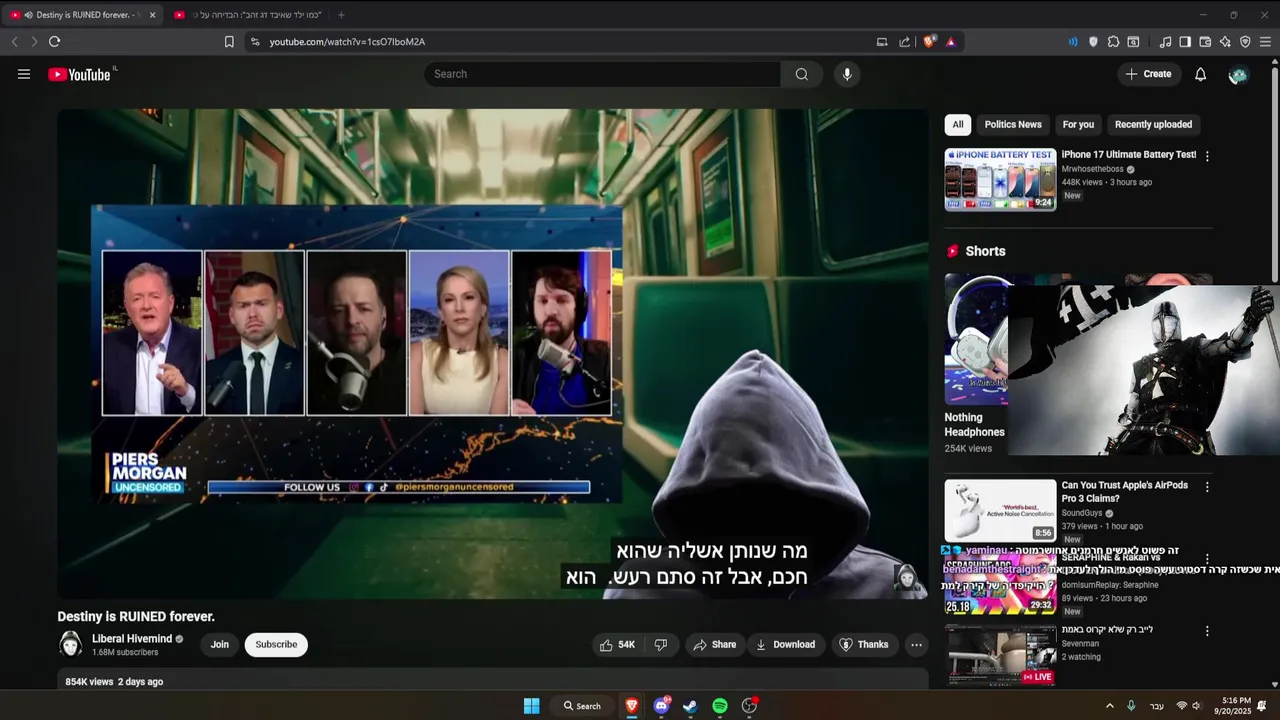Show hidden system tray icons chevron

(1109, 706)
